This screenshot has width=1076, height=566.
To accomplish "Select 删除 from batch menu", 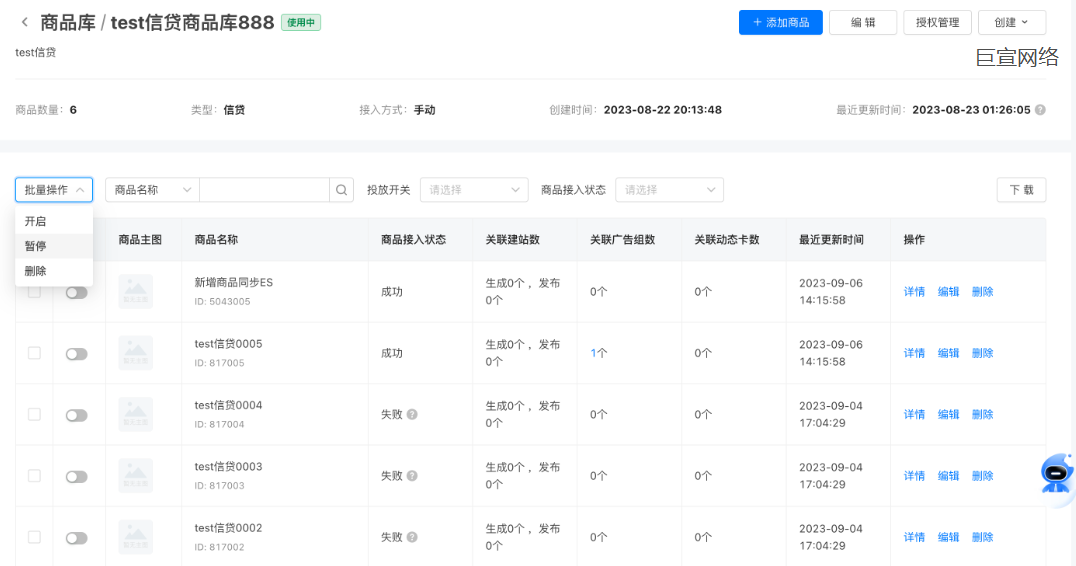I will [x=54, y=271].
